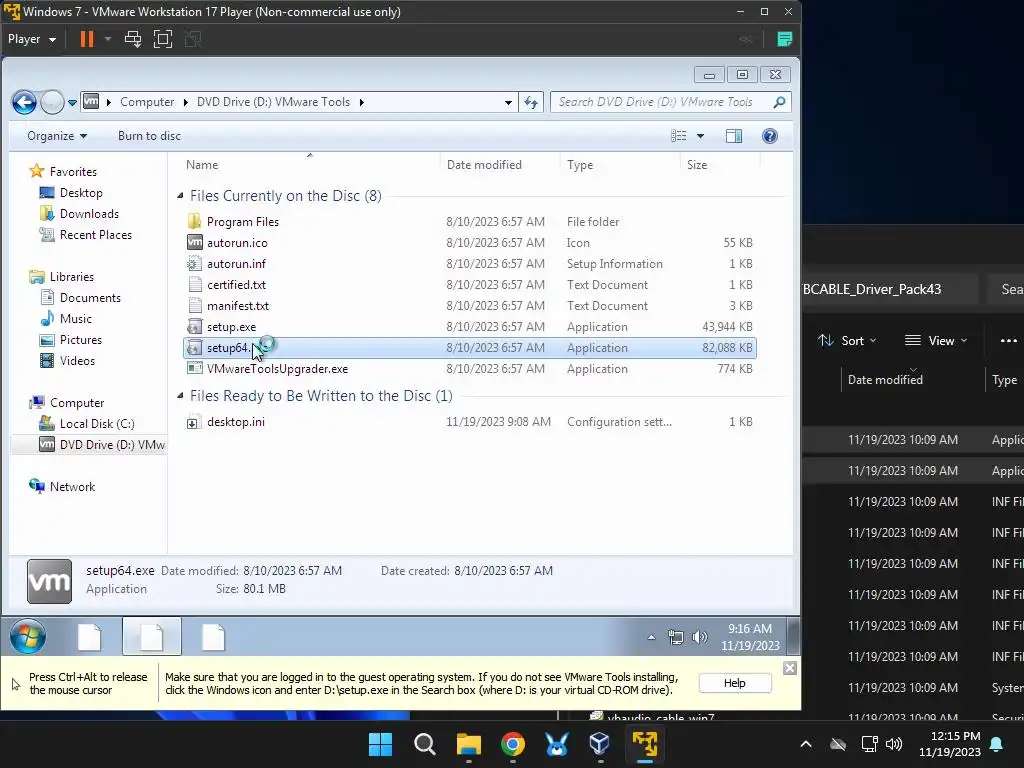The width and height of the screenshot is (1024, 768).
Task: Select the autorun.inf file
Action: click(x=470, y=264)
